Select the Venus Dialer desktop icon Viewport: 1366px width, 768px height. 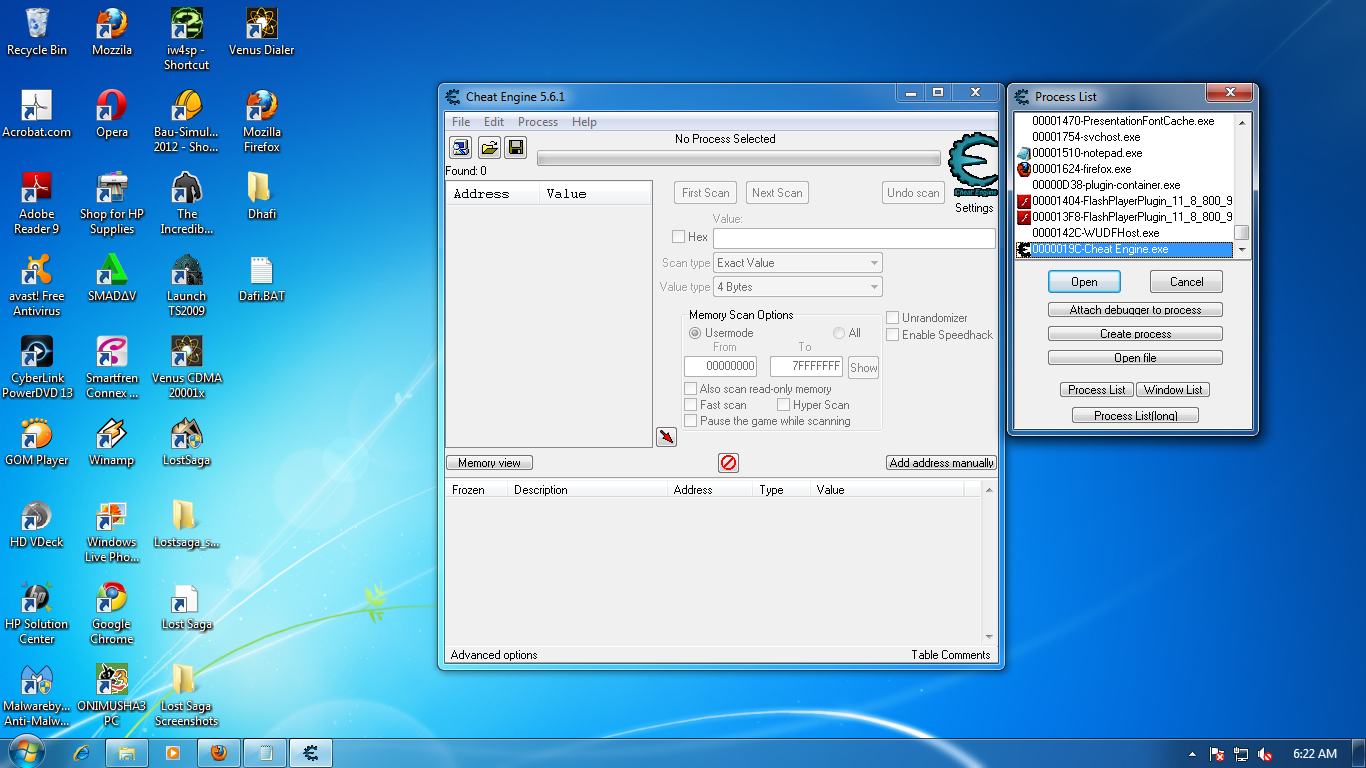[x=261, y=32]
